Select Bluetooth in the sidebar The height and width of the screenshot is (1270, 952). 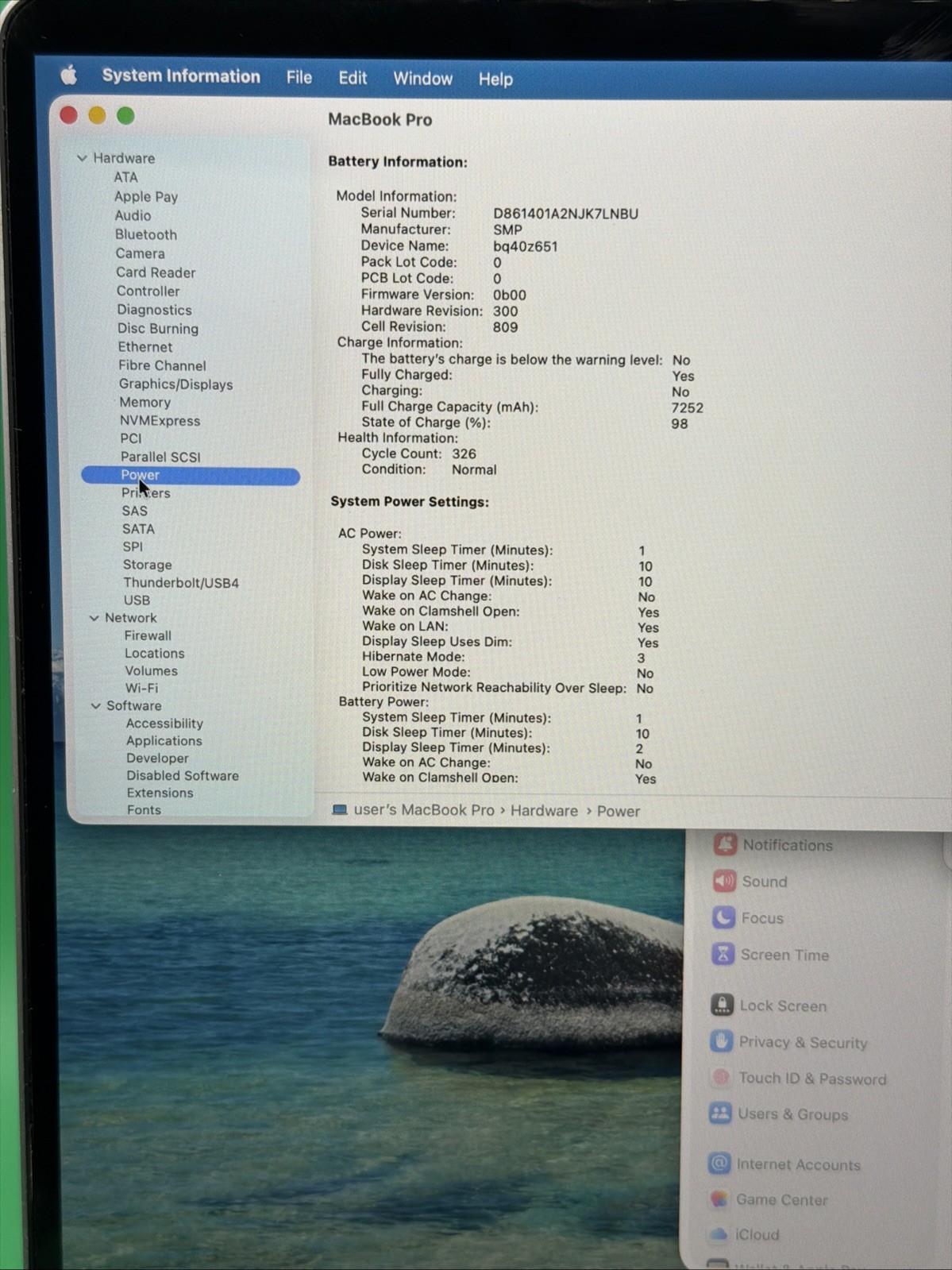145,234
